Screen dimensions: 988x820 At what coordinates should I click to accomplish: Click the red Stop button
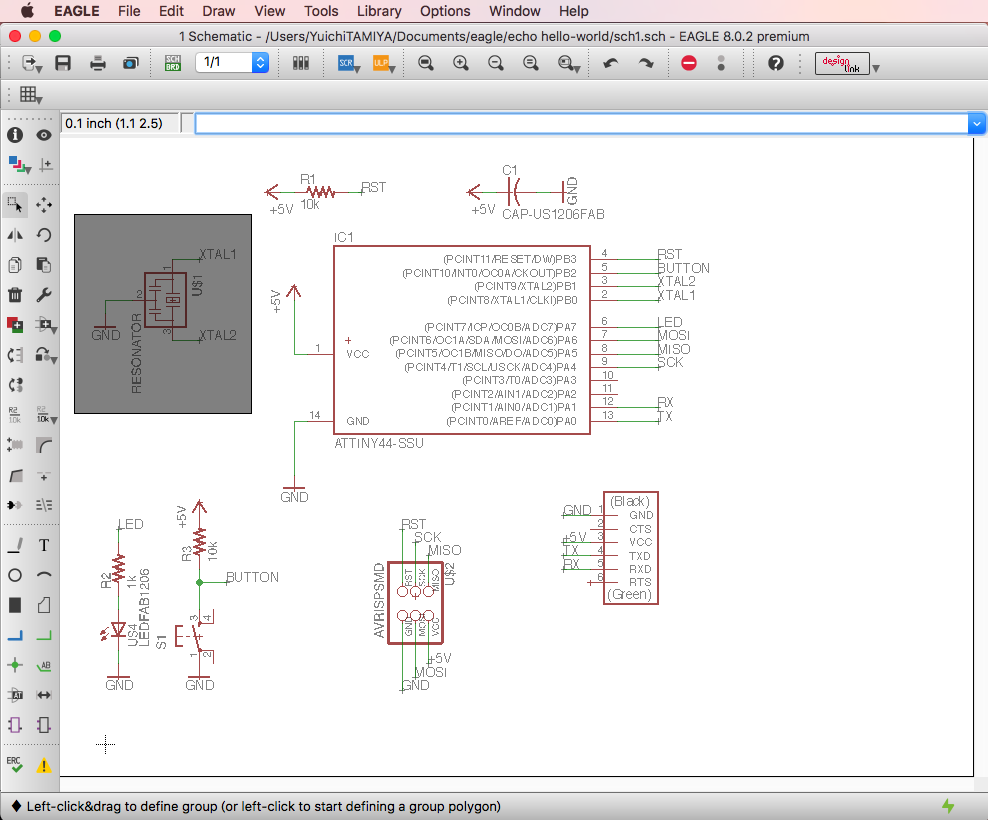point(689,63)
